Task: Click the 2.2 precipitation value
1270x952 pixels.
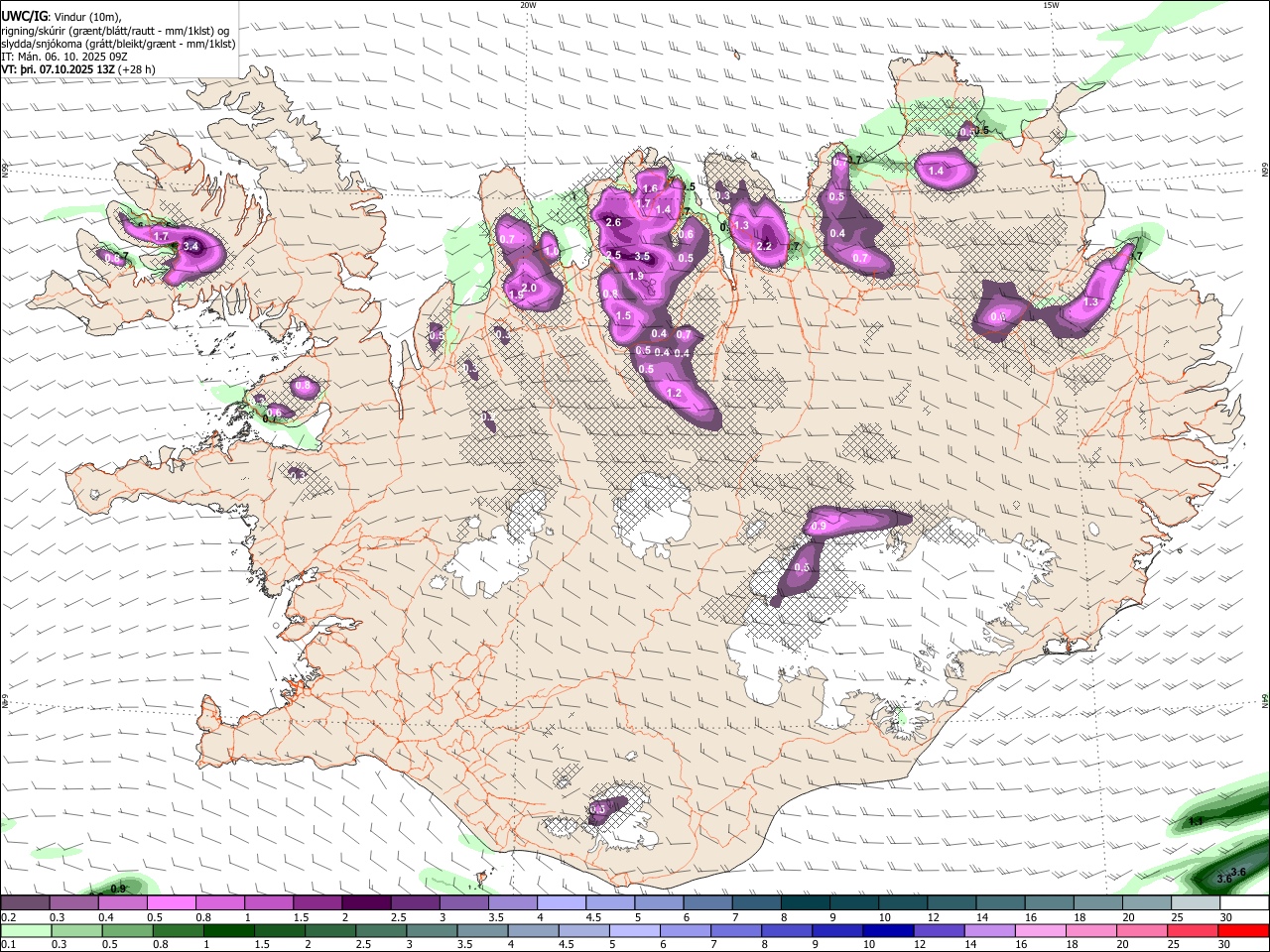Action: (x=764, y=246)
